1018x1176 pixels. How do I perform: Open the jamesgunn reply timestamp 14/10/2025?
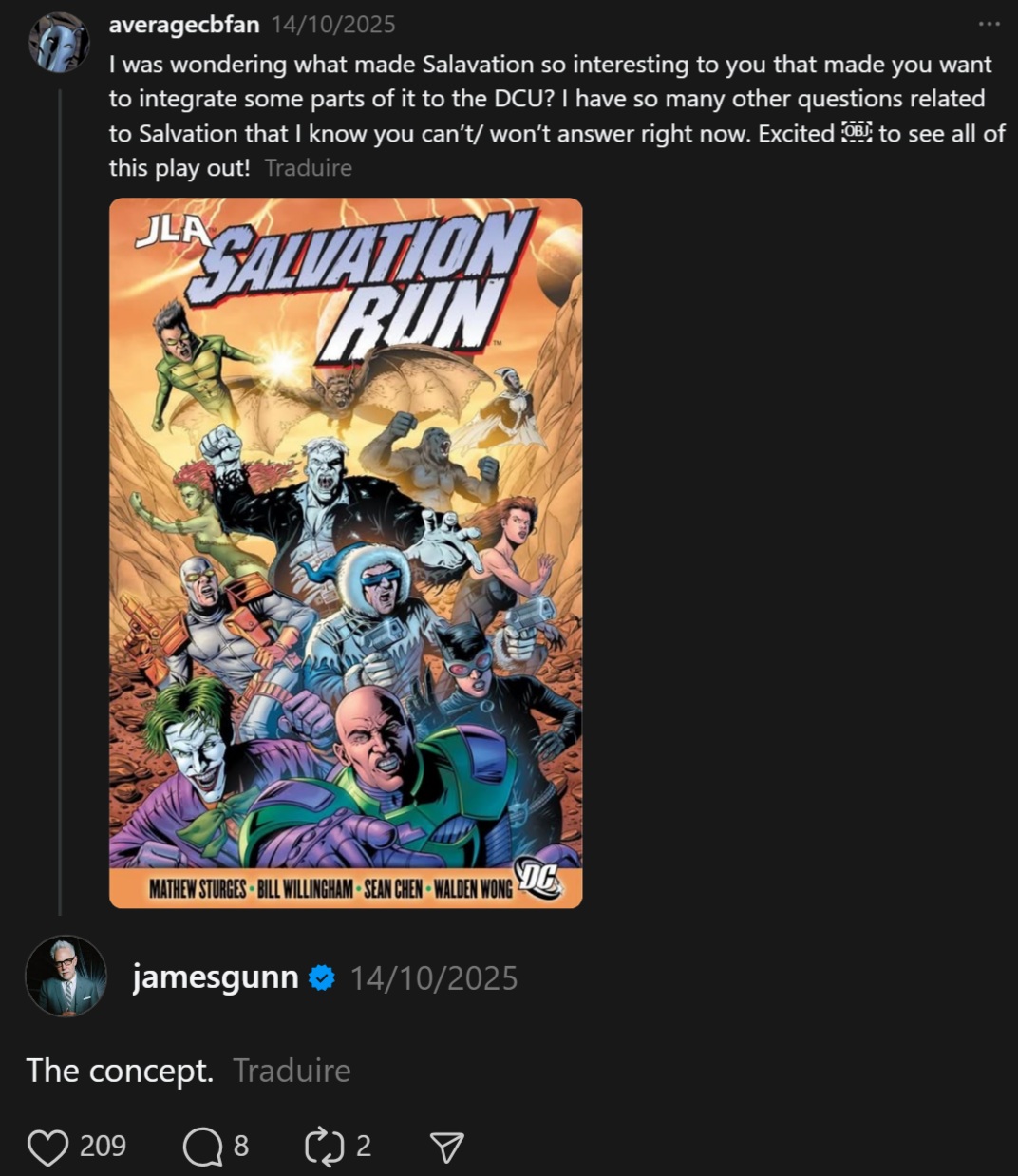tap(434, 978)
